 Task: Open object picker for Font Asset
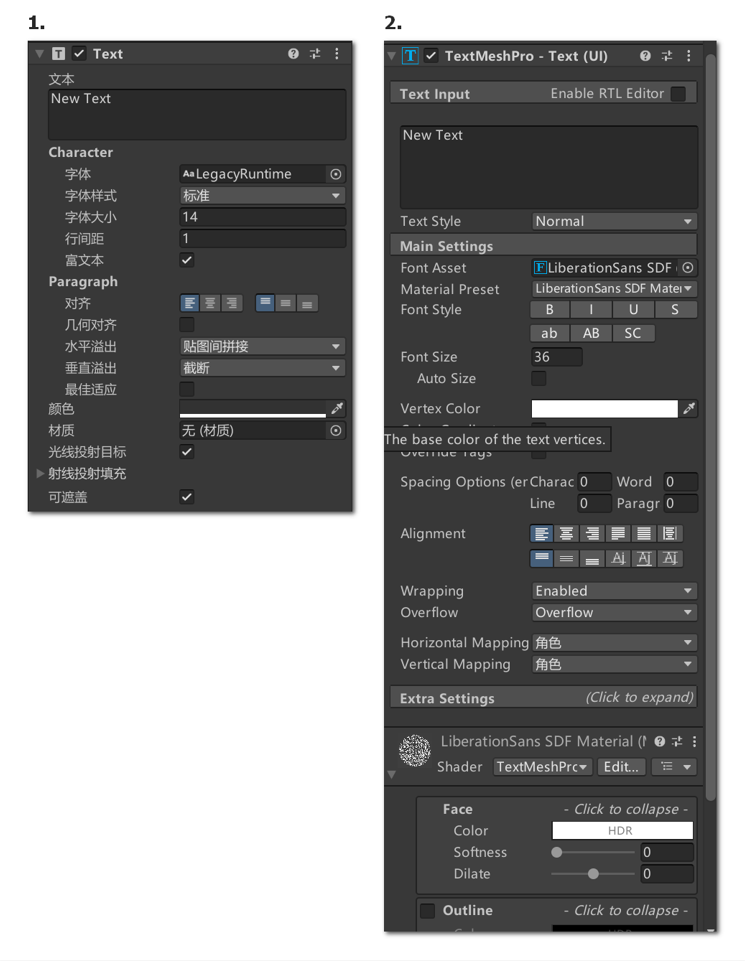(688, 268)
